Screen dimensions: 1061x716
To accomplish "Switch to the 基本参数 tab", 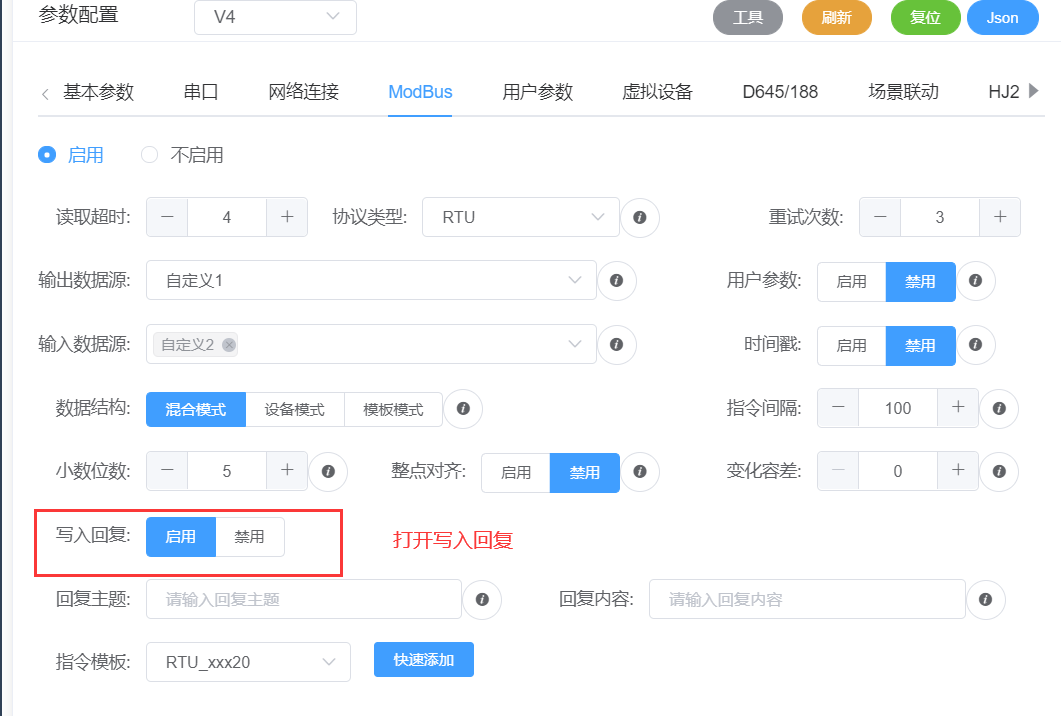I will click(x=99, y=92).
